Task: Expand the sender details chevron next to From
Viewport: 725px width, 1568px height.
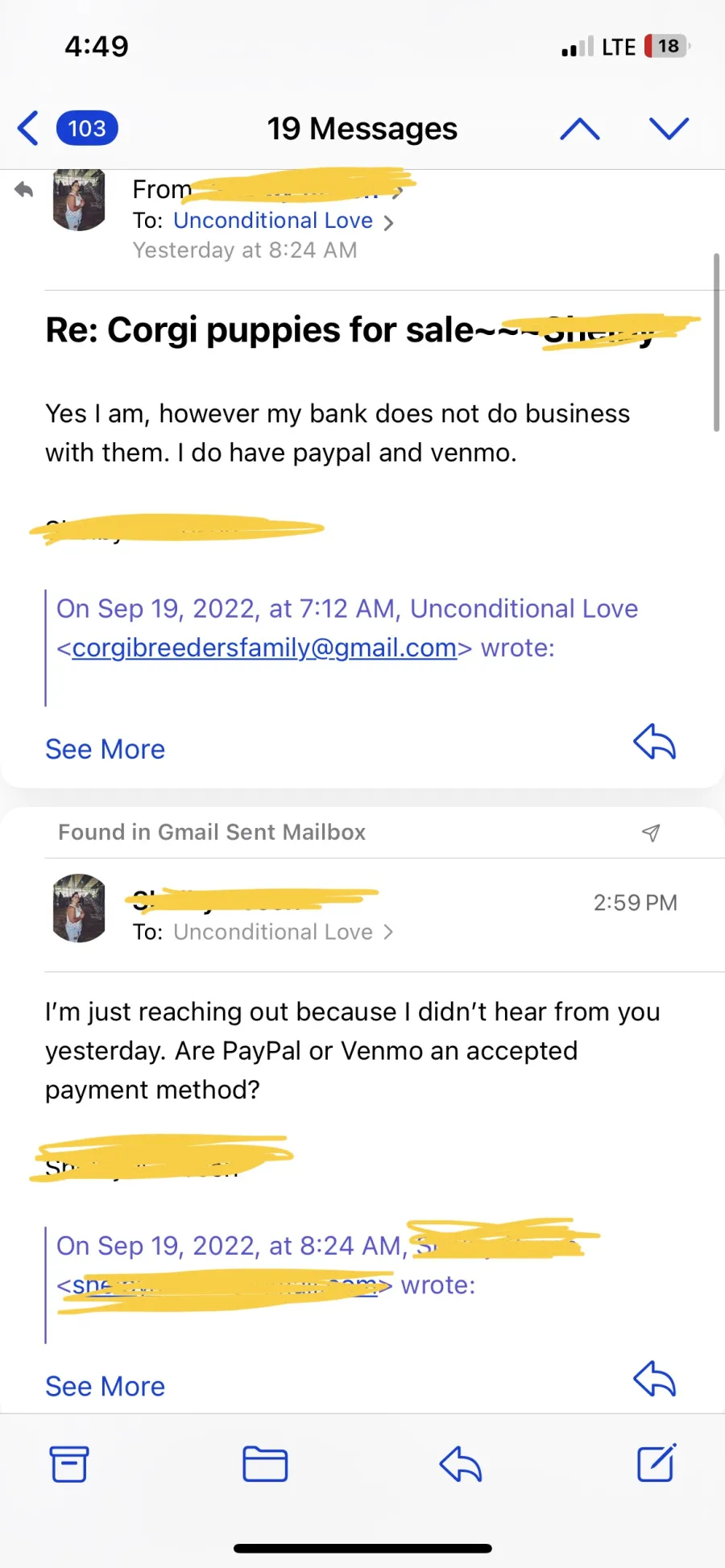Action: coord(397,192)
